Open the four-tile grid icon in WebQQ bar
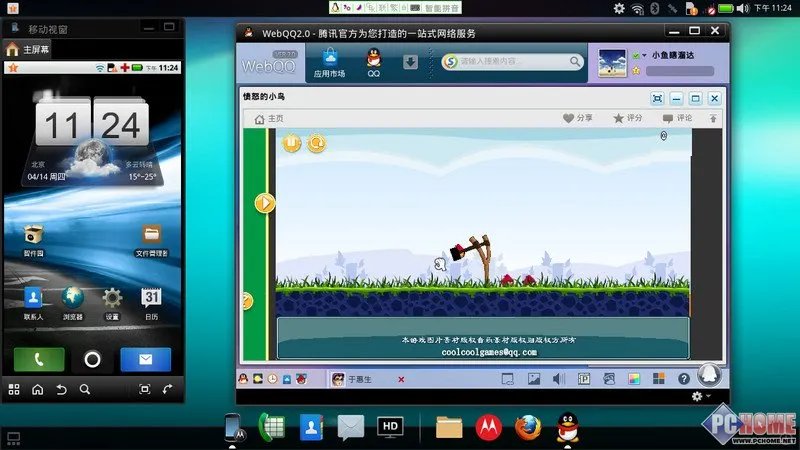Viewport: 800px width, 450px height. [x=659, y=378]
